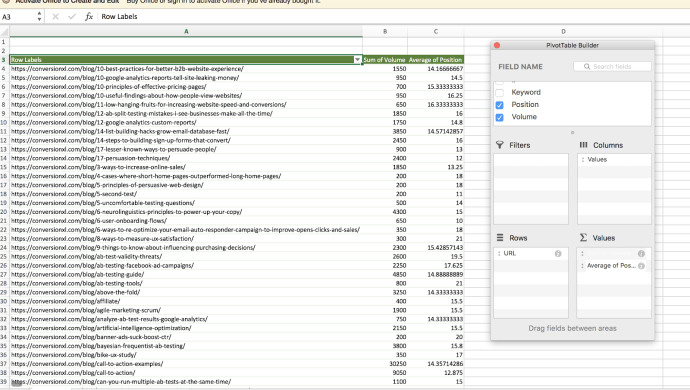Screen dimensions: 690x390
Task: Select row header 24
Action: [4, 247]
